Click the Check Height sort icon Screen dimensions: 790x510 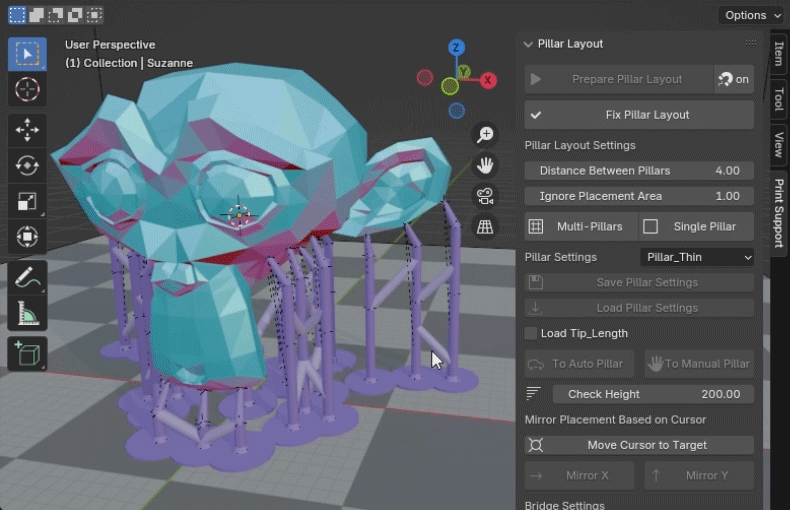tap(534, 394)
